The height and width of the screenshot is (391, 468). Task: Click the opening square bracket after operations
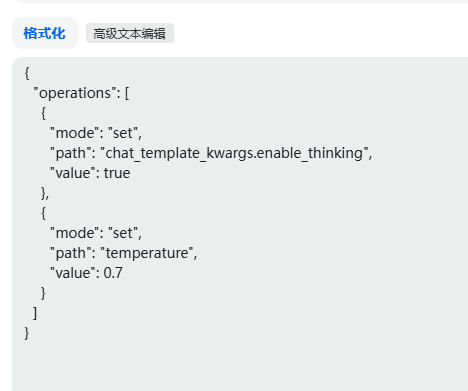[127, 93]
